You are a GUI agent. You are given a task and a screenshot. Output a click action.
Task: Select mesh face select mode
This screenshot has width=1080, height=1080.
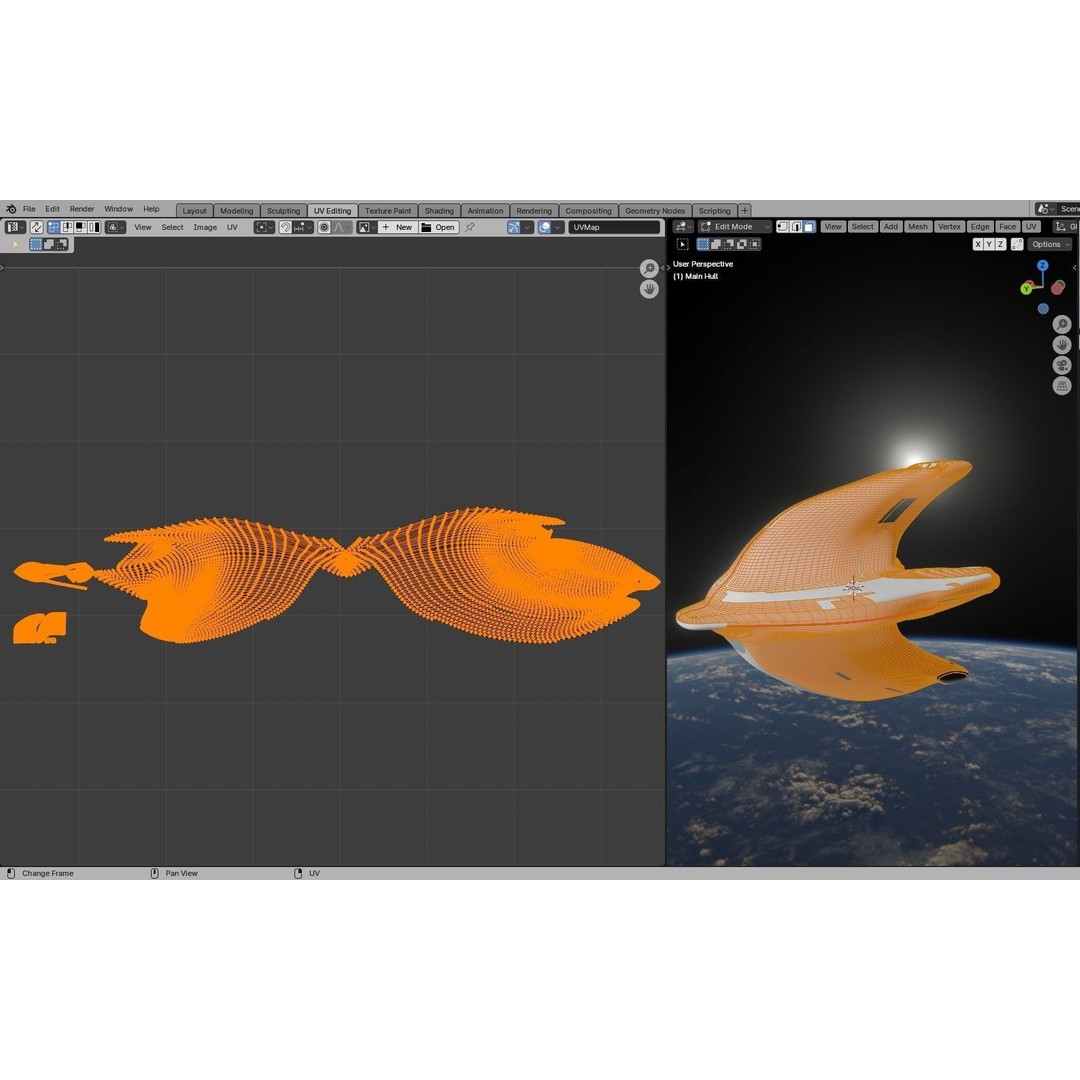point(809,227)
